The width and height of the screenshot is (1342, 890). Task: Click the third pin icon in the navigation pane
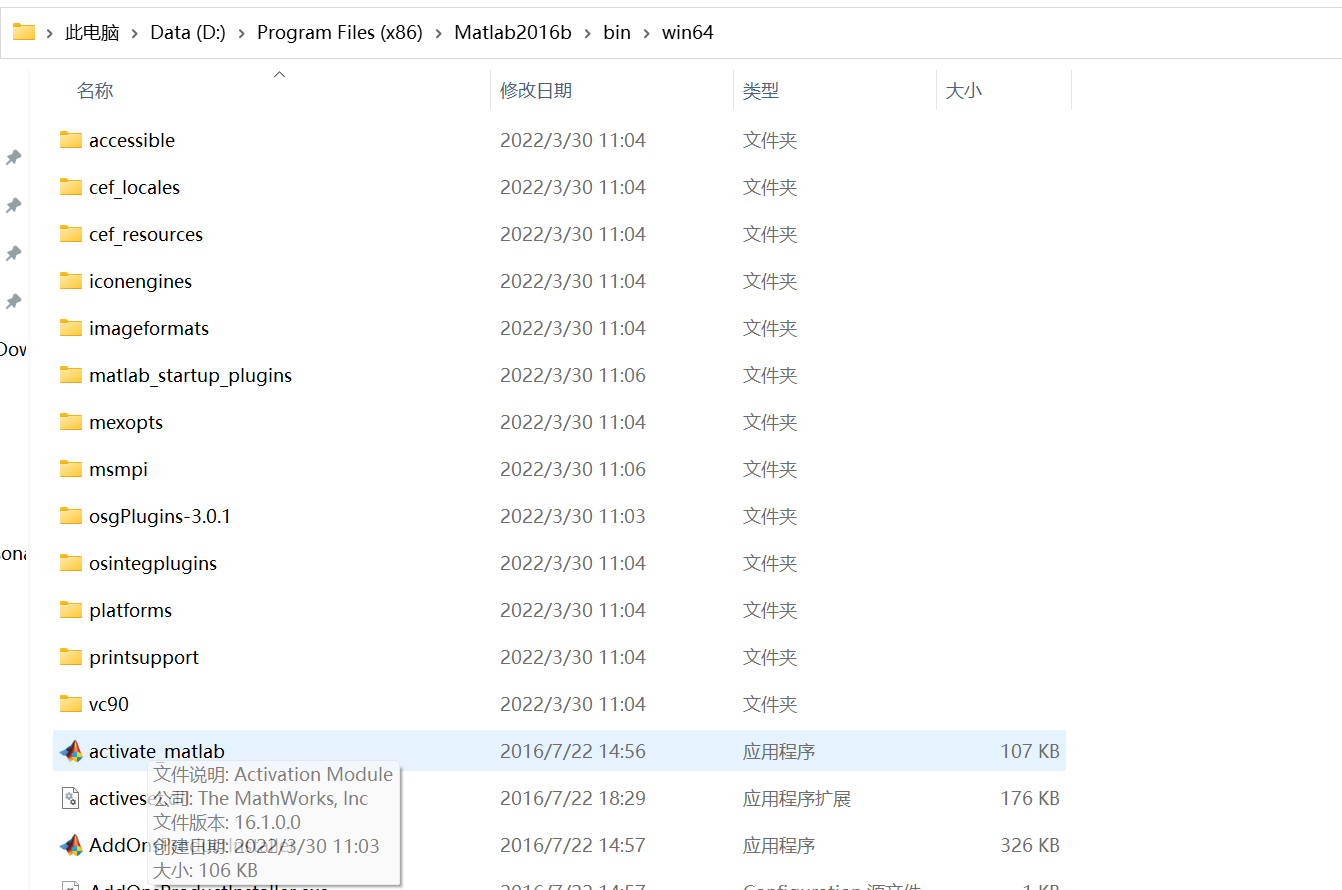(x=14, y=253)
